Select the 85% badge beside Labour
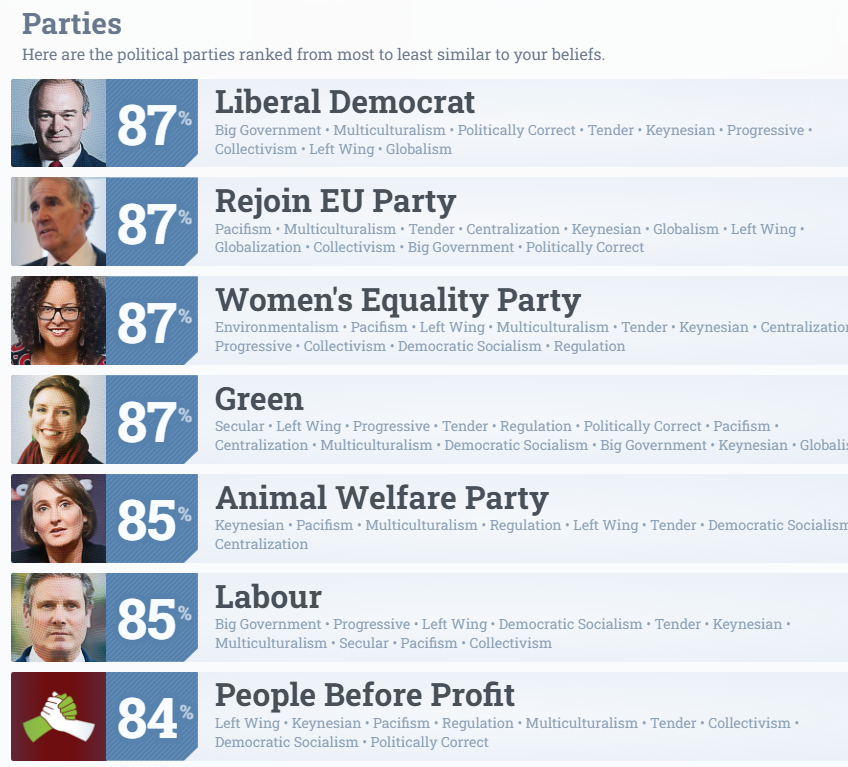 click(x=152, y=618)
